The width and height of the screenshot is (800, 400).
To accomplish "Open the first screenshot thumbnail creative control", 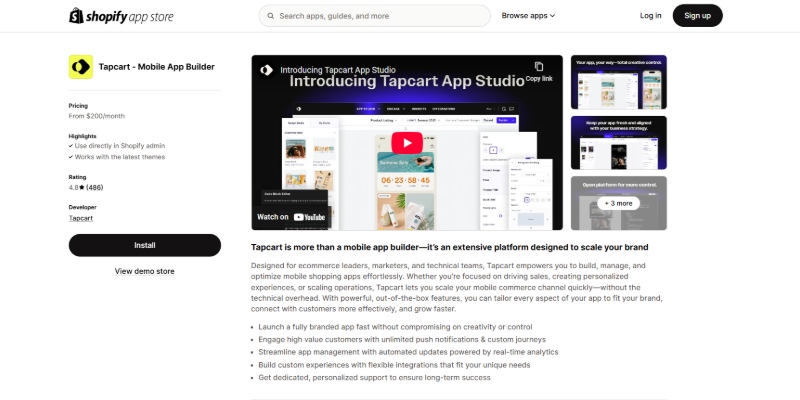I will point(618,82).
